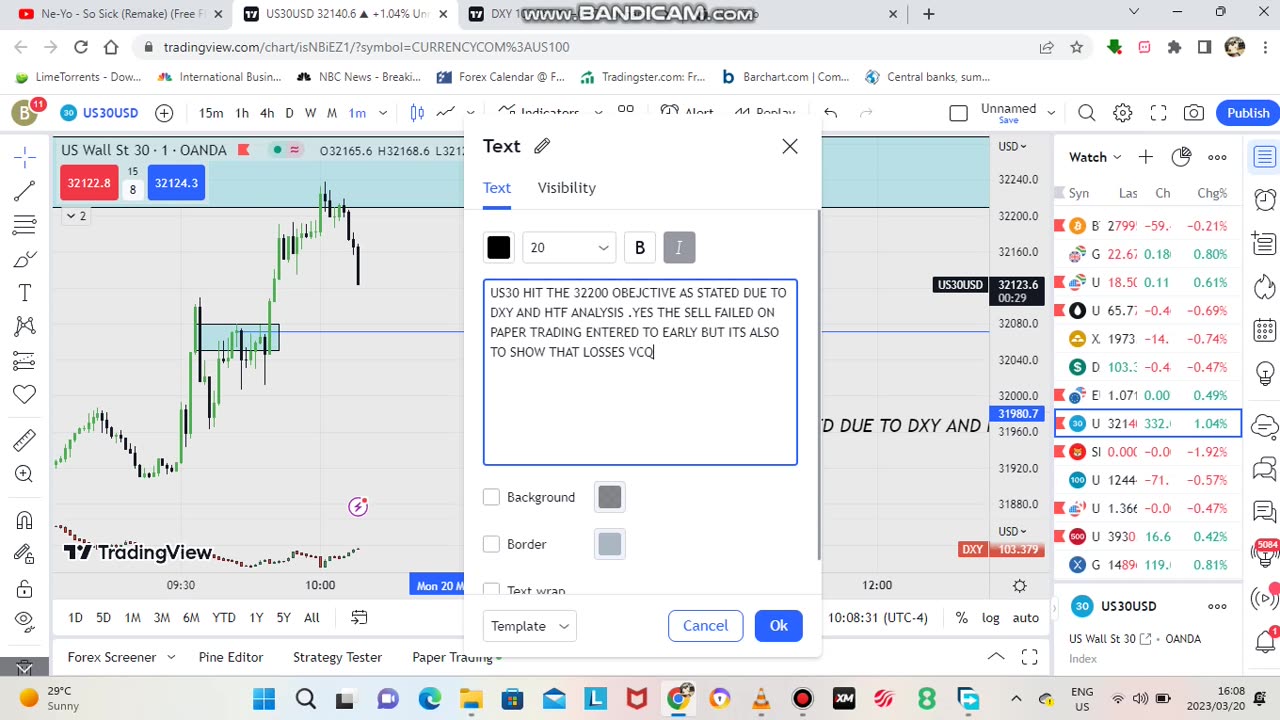Select the crosshair cursor tool
This screenshot has height=720, width=1280.
click(25, 156)
